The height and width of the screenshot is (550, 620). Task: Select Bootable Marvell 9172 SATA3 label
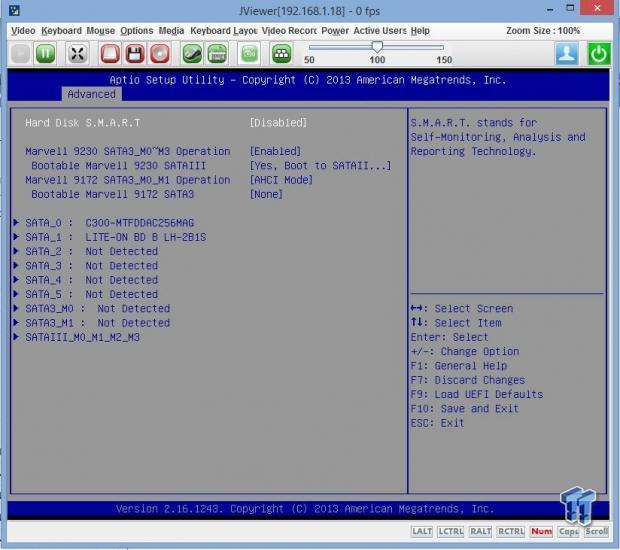113,194
